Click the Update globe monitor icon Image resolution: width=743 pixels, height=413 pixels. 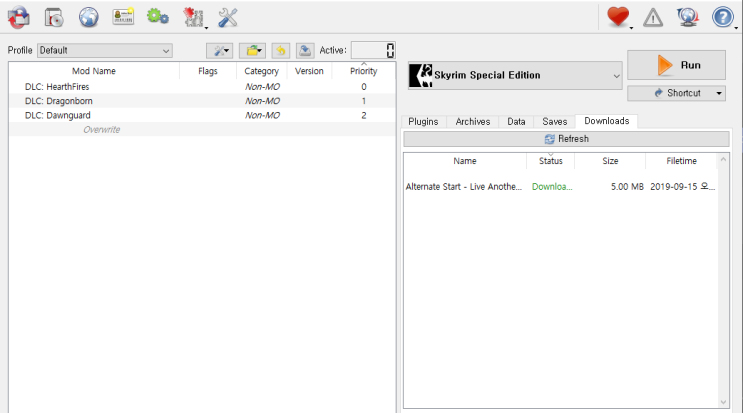coord(688,18)
